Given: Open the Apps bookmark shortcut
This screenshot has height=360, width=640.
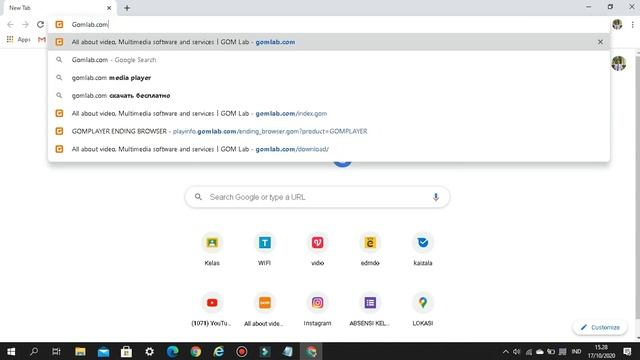Looking at the screenshot, I should [x=18, y=39].
